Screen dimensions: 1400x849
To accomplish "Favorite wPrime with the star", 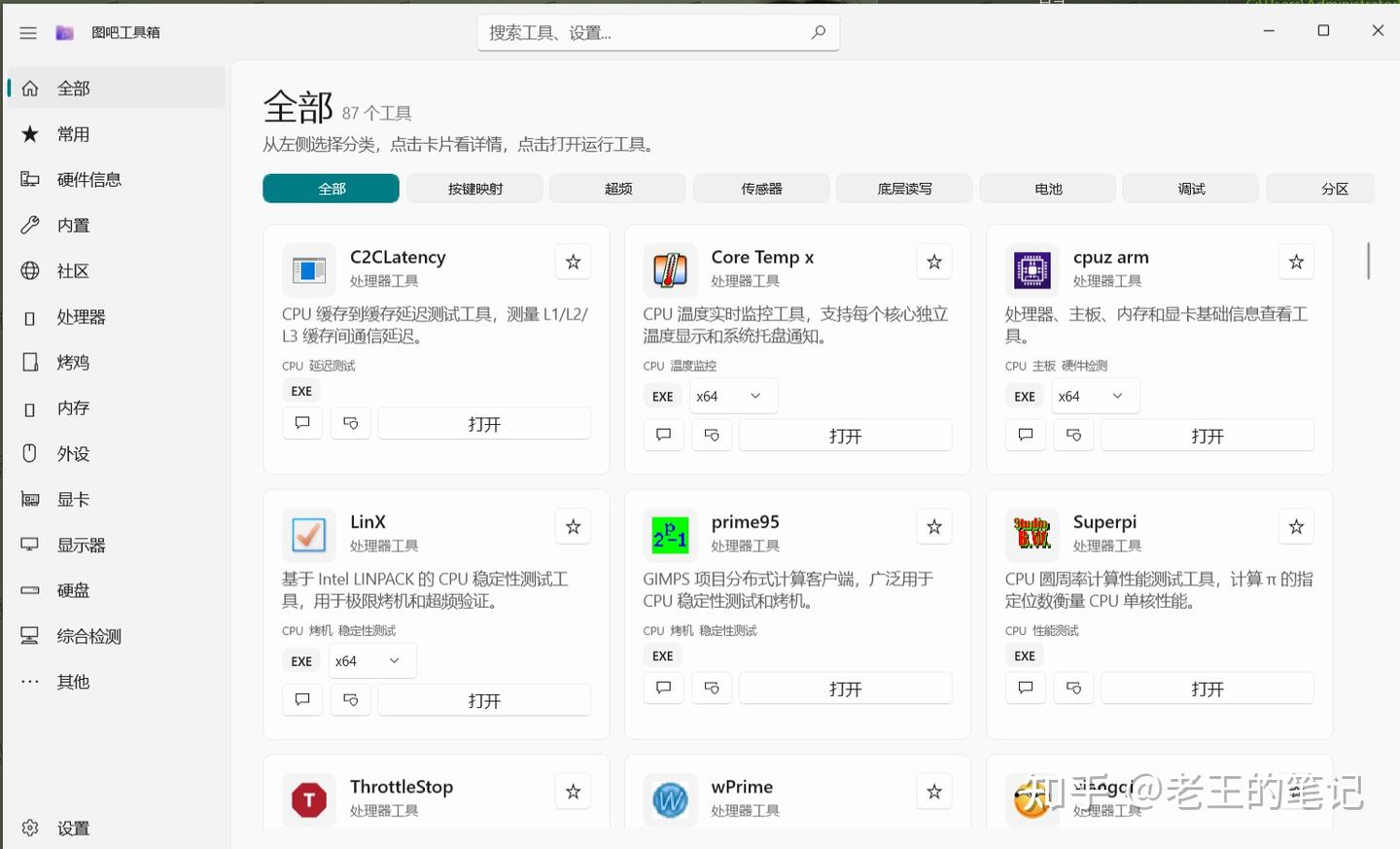I will coord(934,792).
